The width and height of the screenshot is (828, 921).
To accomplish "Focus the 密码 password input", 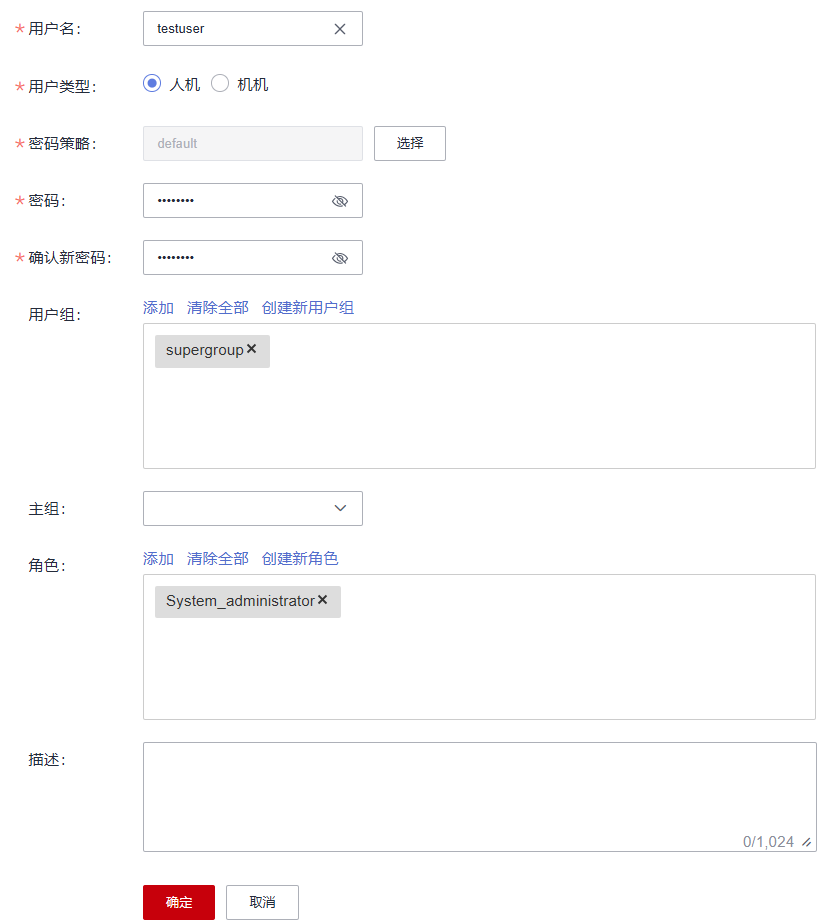I will click(x=253, y=201).
